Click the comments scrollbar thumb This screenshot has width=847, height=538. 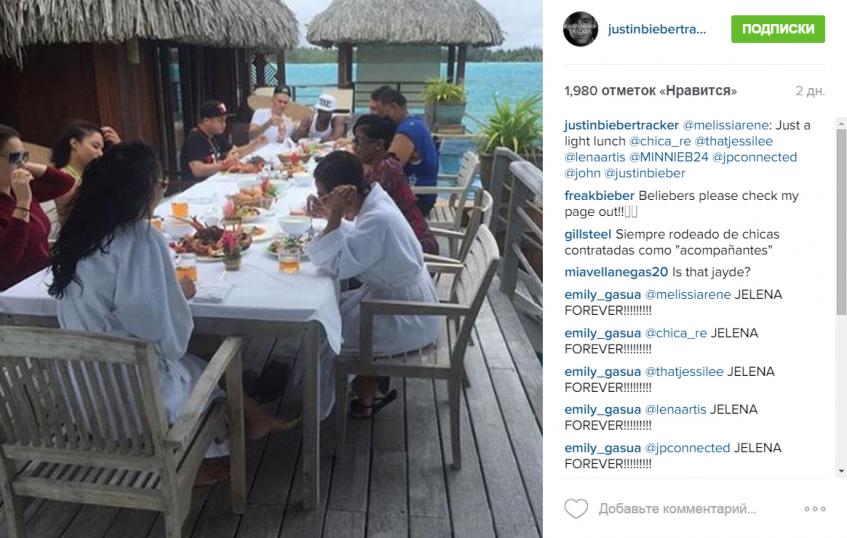[841, 221]
